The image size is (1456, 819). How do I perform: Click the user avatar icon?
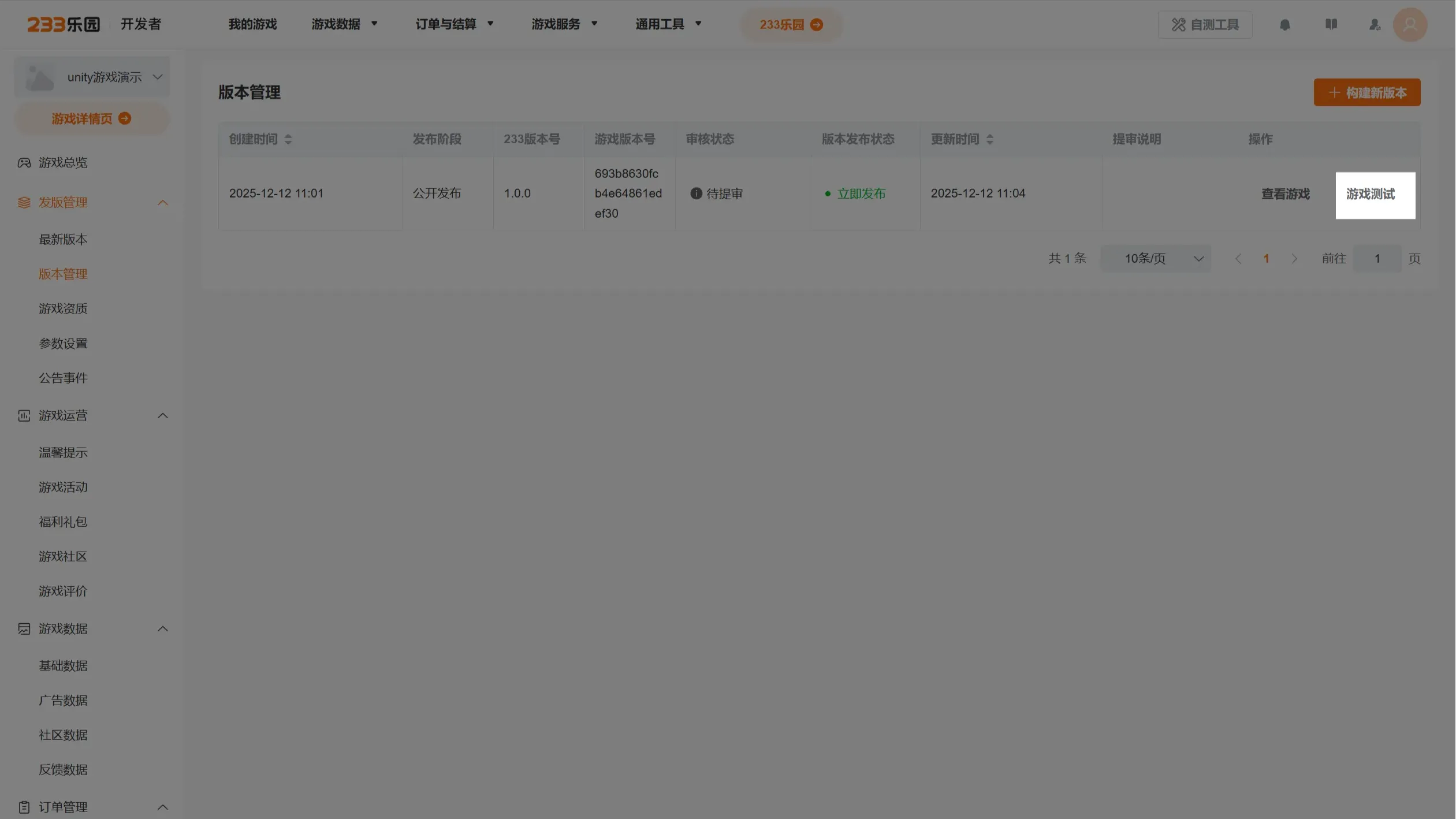1410,25
